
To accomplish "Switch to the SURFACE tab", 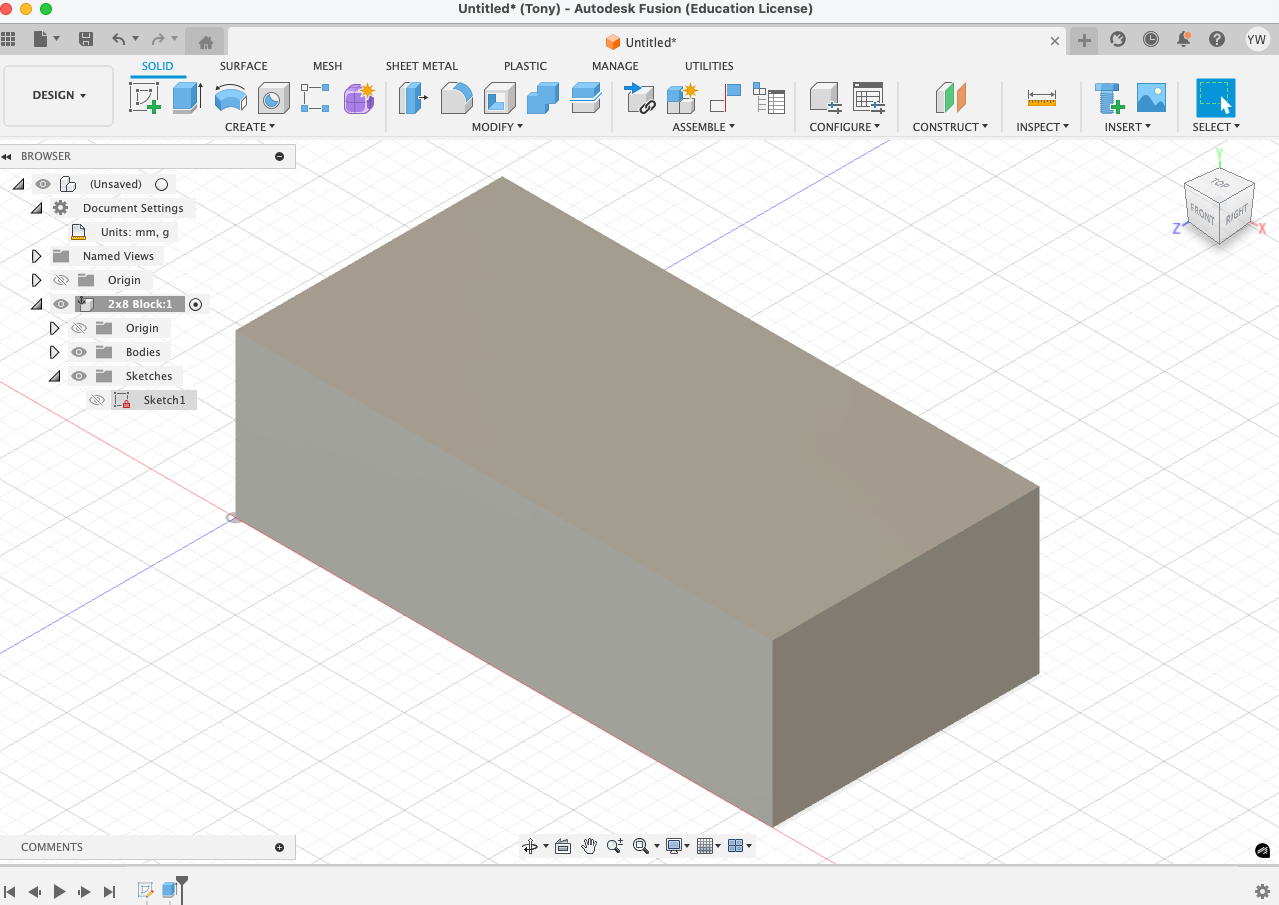I will tap(243, 66).
